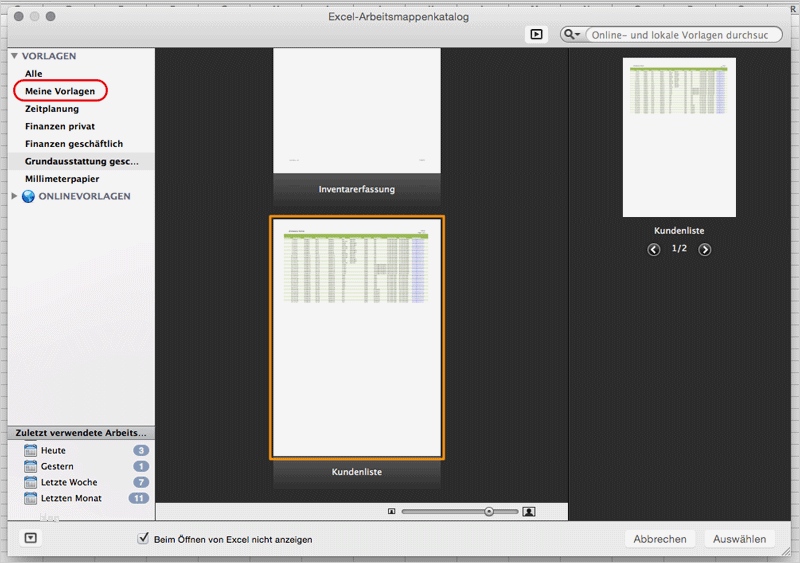Go to previous preview page arrow
The image size is (800, 563).
654,249
